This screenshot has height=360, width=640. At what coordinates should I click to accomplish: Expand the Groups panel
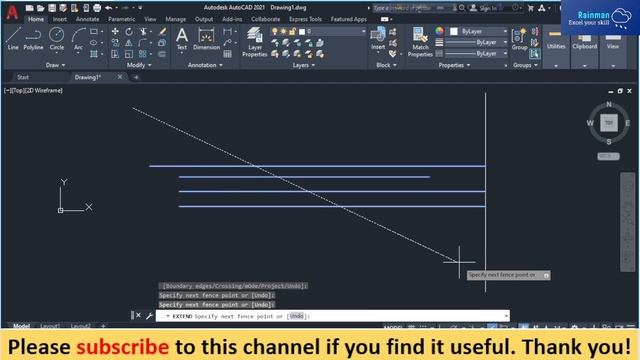pyautogui.click(x=525, y=65)
